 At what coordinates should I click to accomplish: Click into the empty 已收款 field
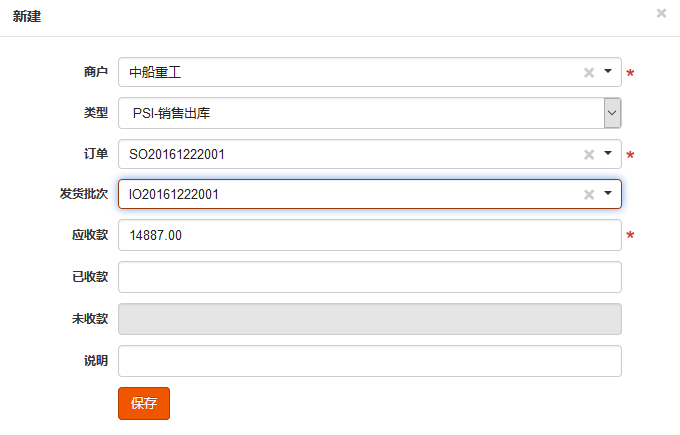tap(370, 277)
